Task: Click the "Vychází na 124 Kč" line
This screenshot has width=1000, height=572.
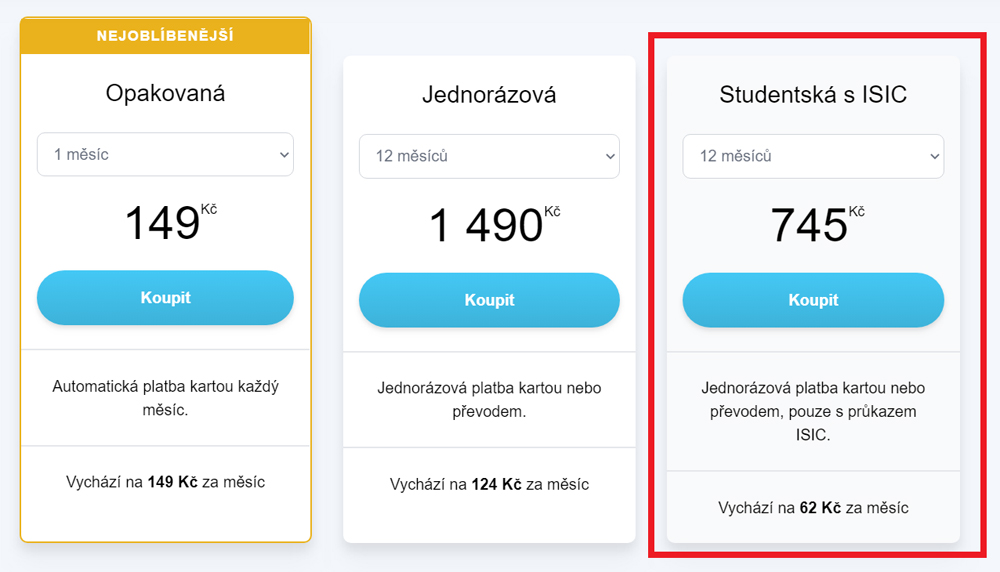Action: tap(489, 484)
